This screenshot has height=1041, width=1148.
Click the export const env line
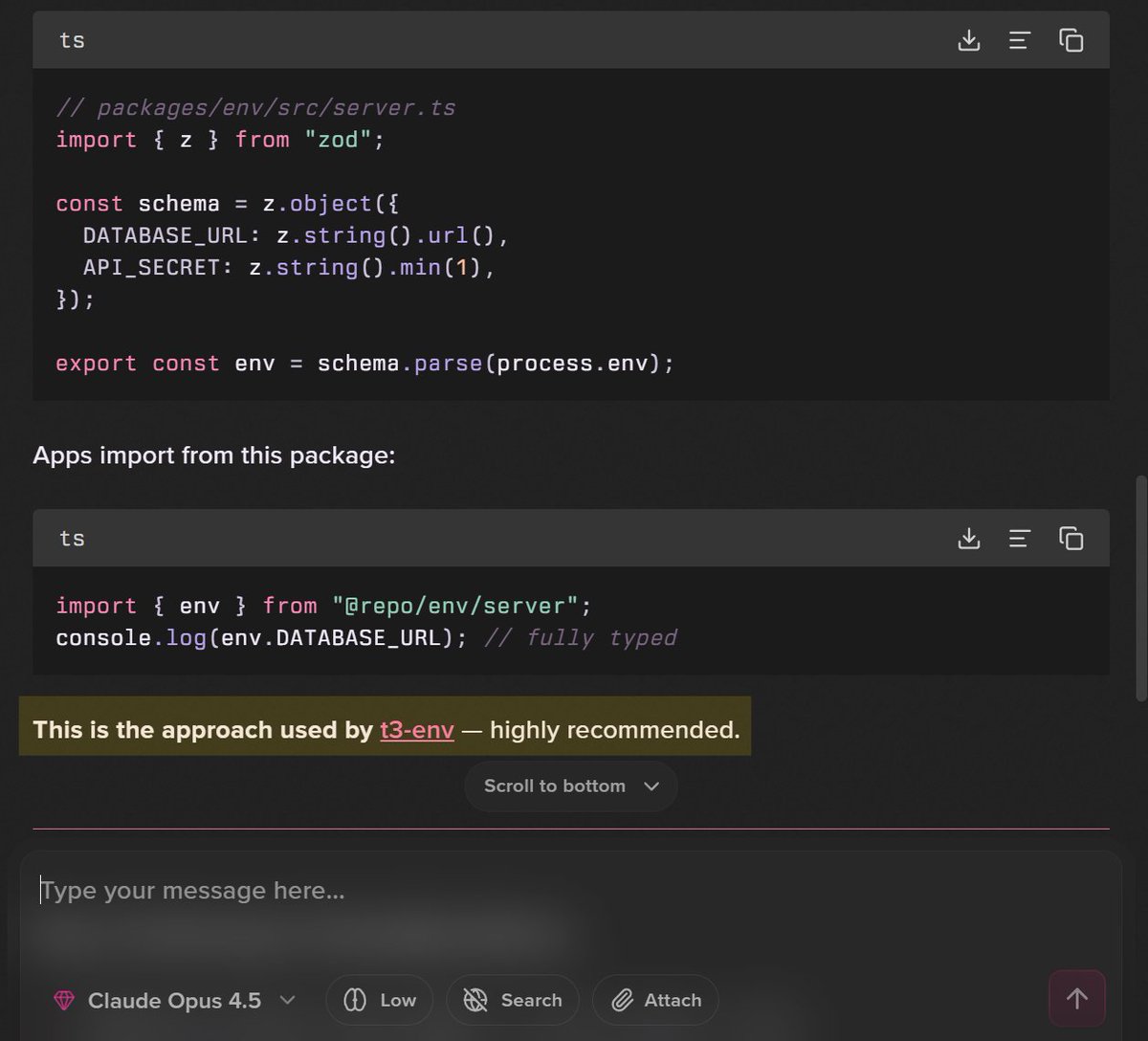pyautogui.click(x=364, y=364)
